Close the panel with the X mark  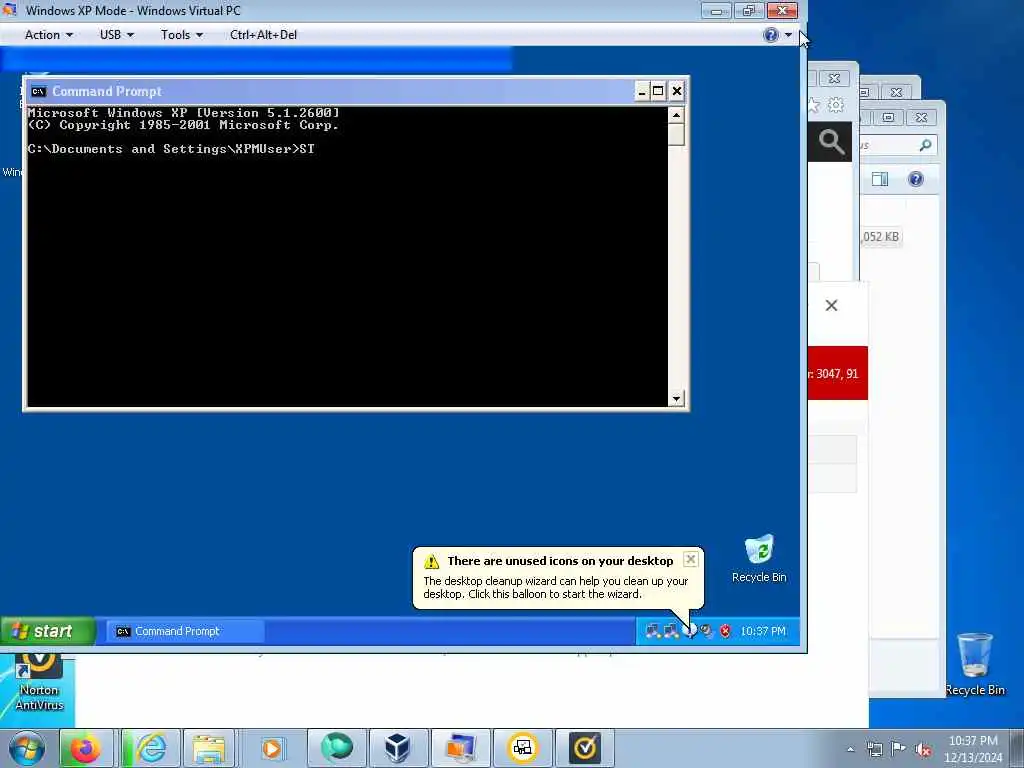831,305
